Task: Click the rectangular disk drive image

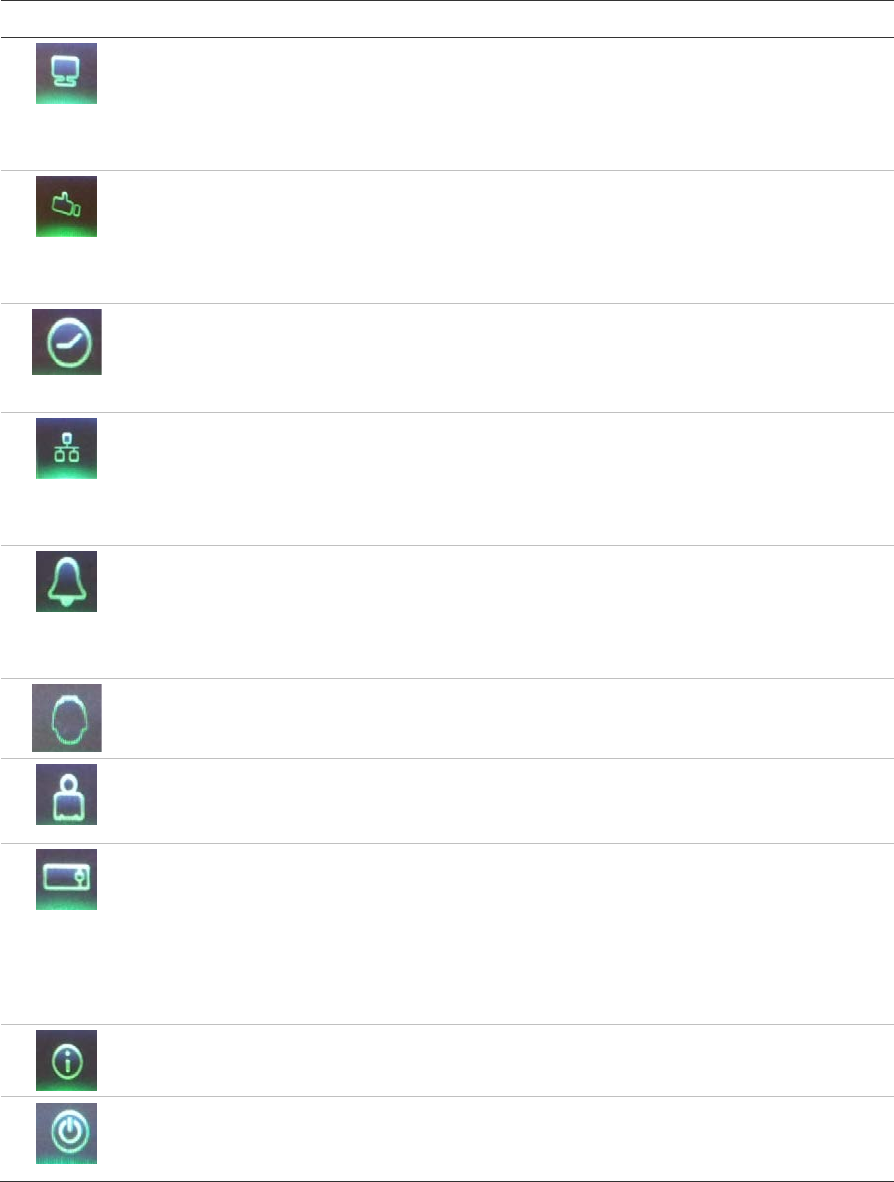Action: tap(66, 879)
